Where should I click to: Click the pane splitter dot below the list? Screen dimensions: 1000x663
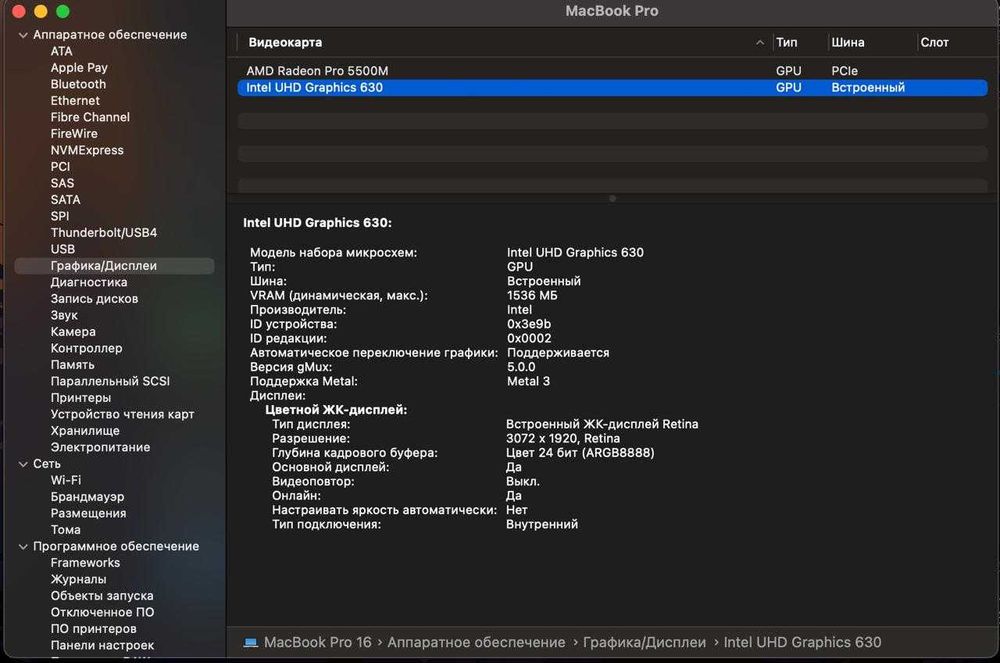coord(612,199)
